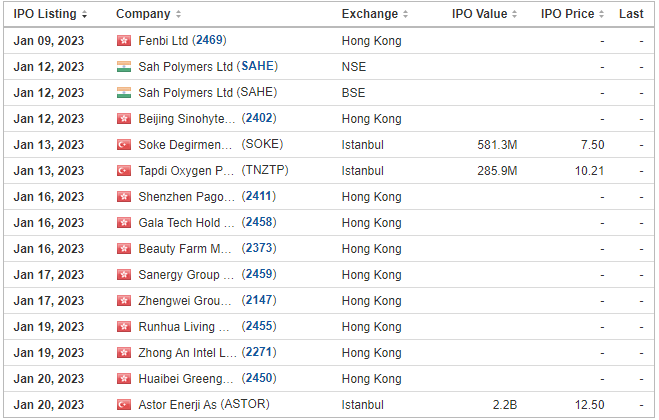The image size is (659, 420).
Task: Click Hong Kong flag beside Huaibei Greeng
Action: [124, 379]
